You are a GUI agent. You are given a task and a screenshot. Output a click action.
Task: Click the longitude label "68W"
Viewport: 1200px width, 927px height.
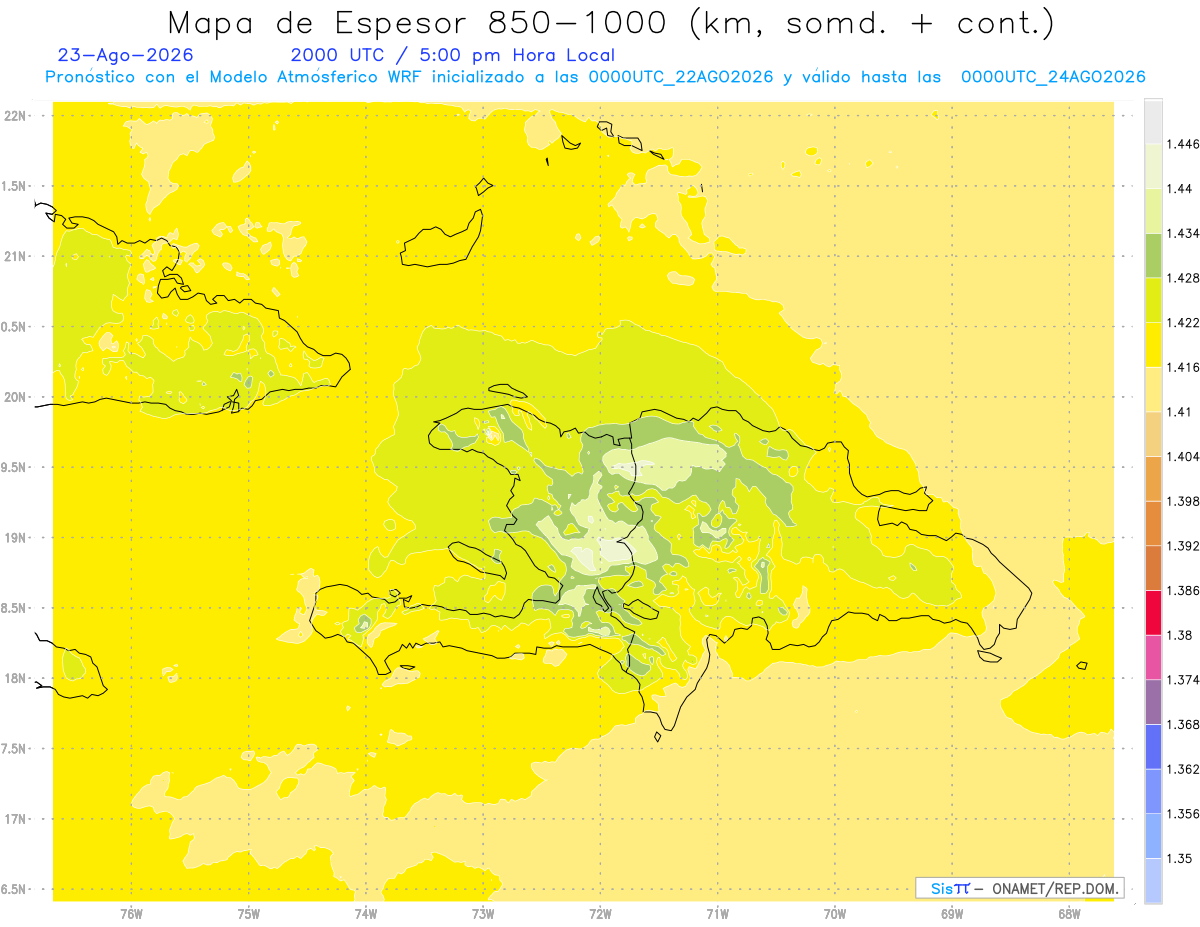pos(1068,914)
